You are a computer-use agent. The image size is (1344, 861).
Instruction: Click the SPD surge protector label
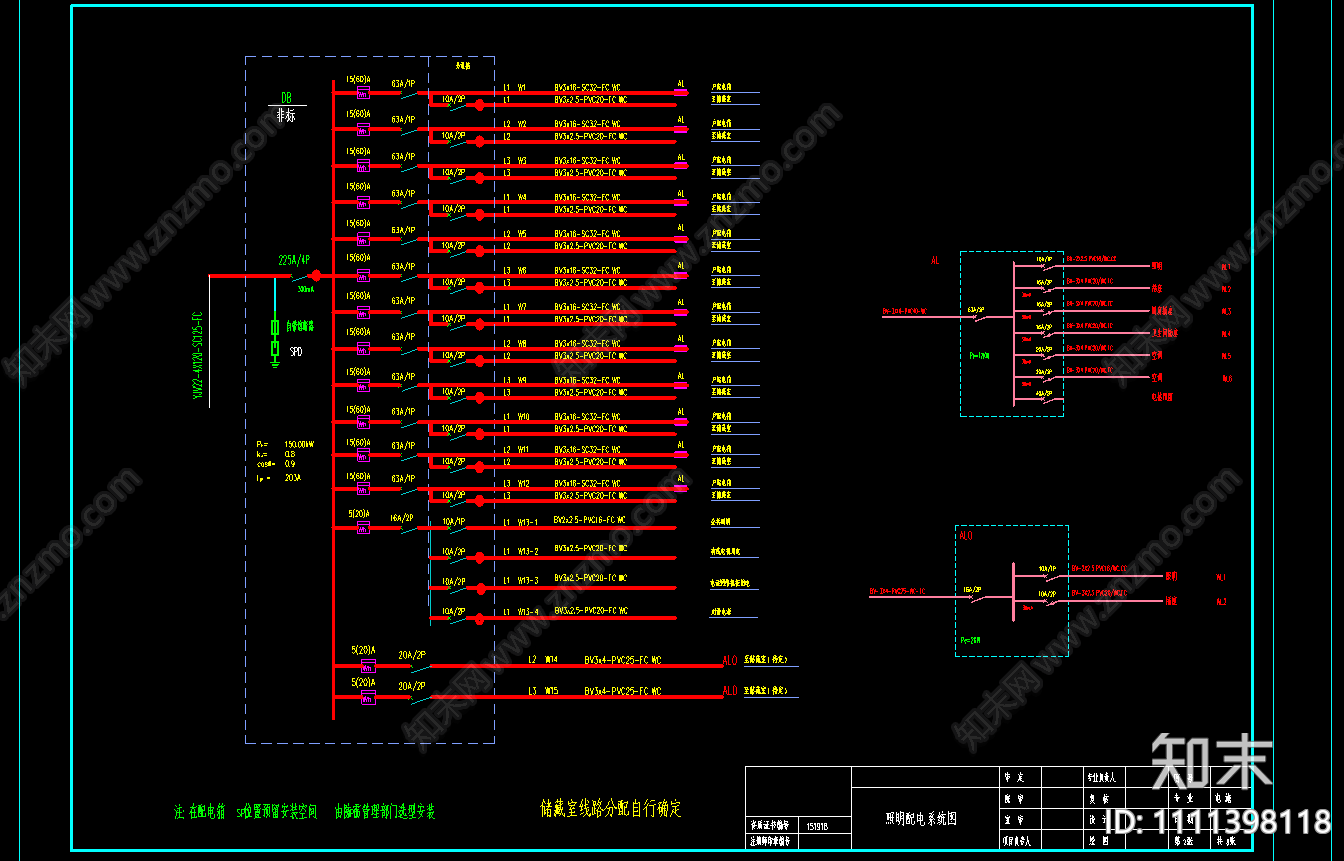[x=296, y=353]
